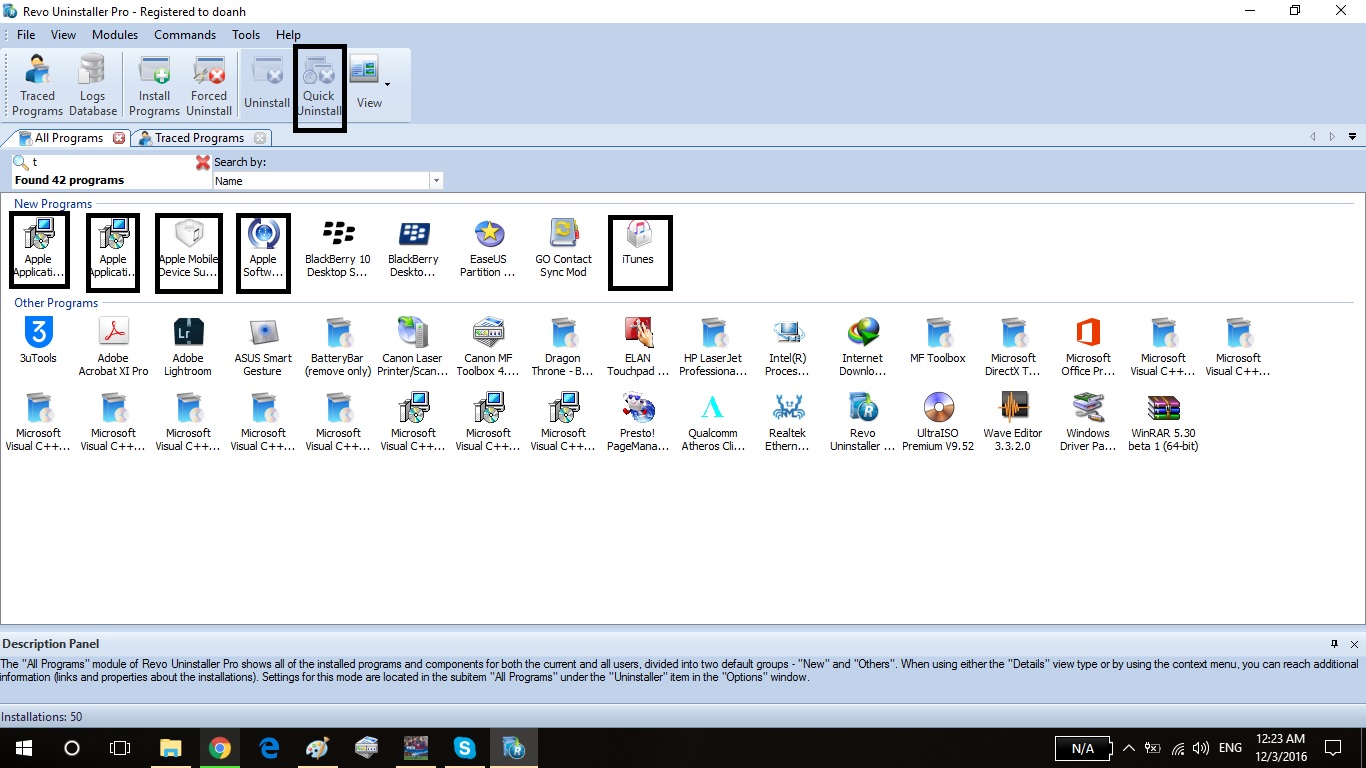Collapse the Other Programs group header
Screen dimensions: 1366x768
coord(56,303)
